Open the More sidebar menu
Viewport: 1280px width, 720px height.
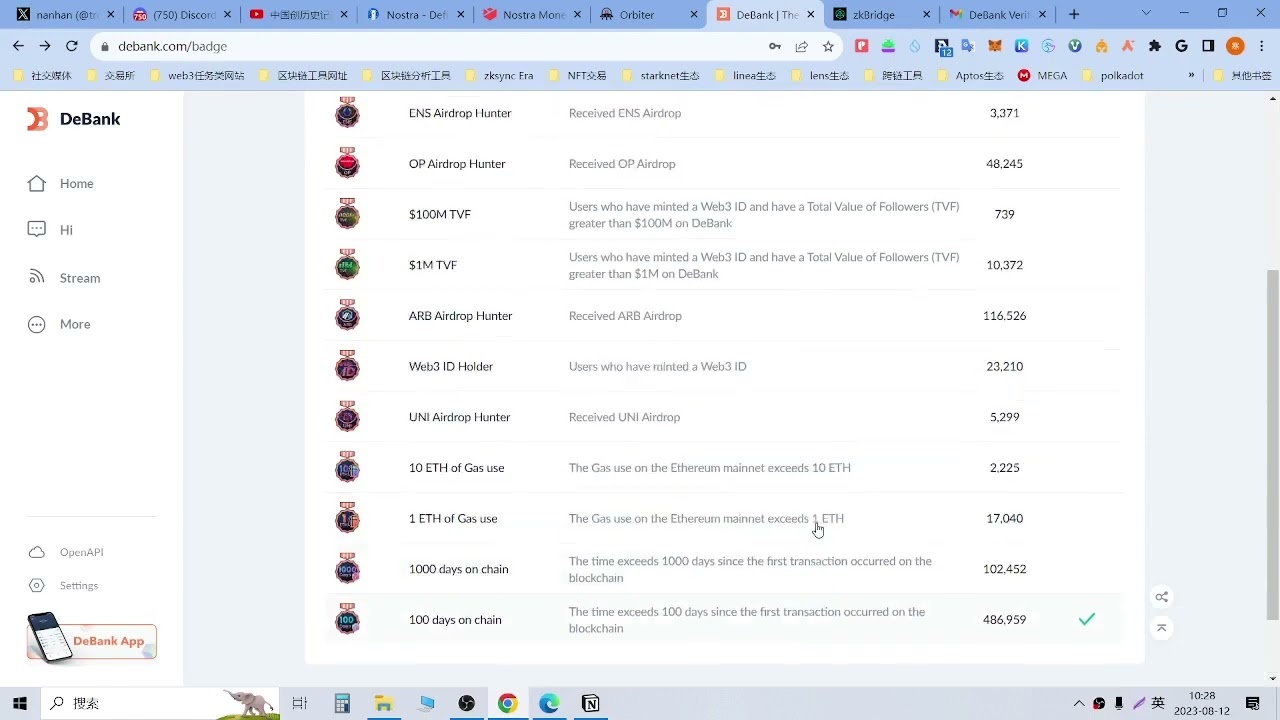pyautogui.click(x=59, y=324)
